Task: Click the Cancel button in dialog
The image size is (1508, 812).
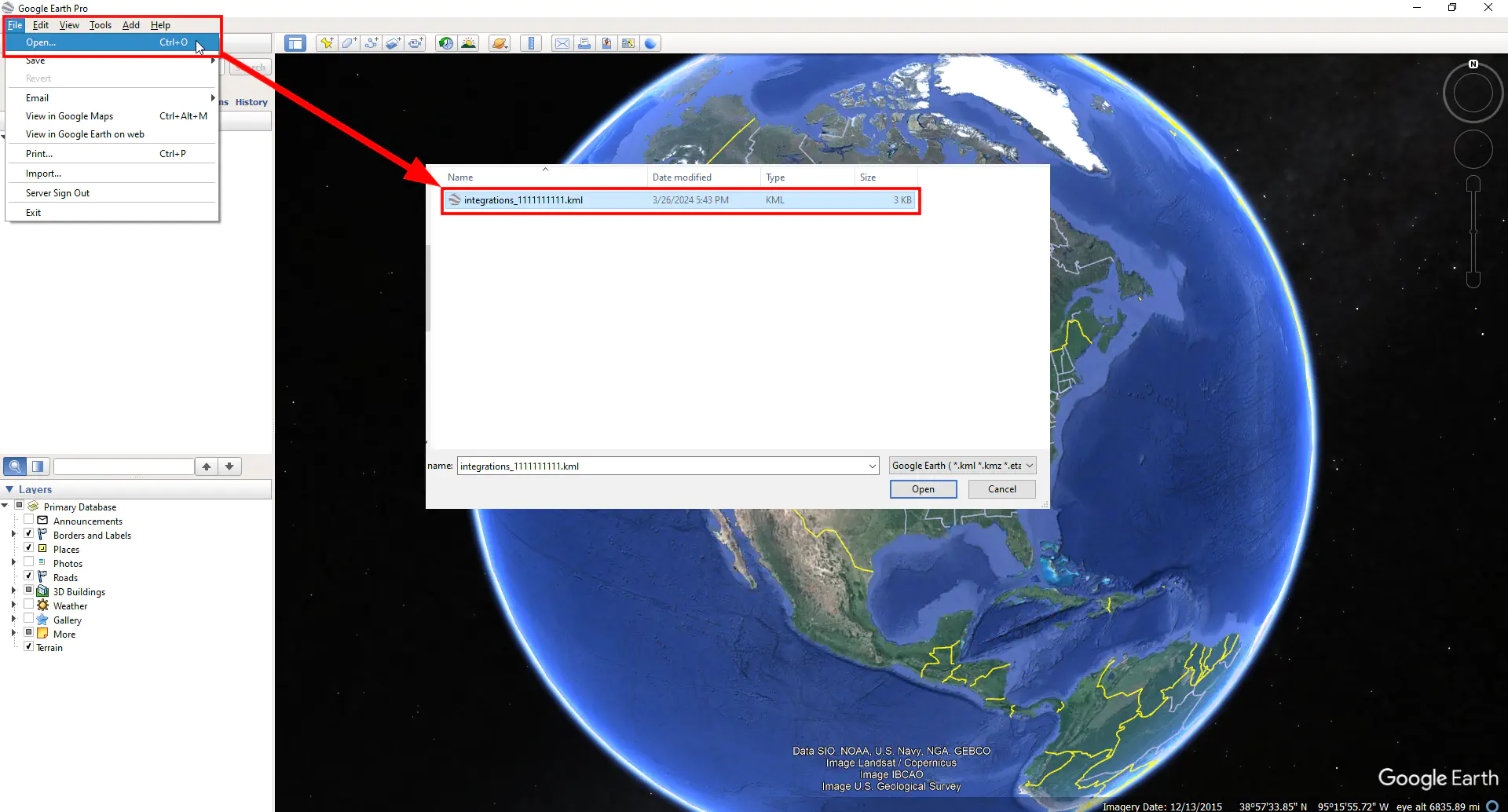Action: (1002, 489)
